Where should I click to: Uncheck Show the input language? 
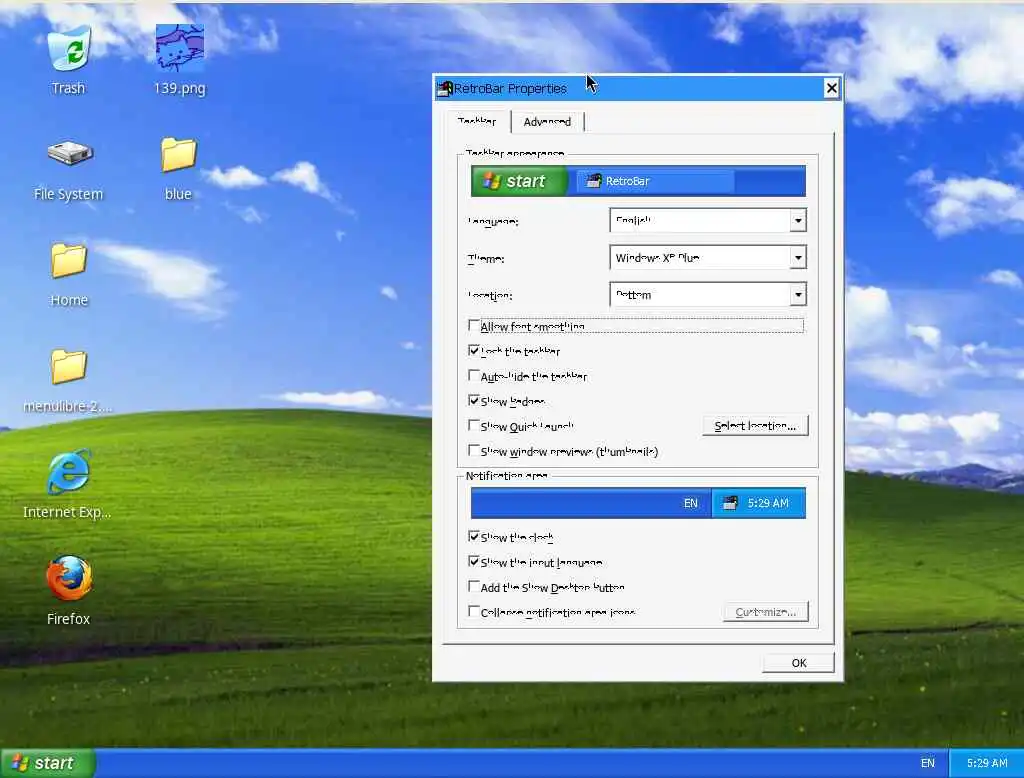(x=474, y=562)
